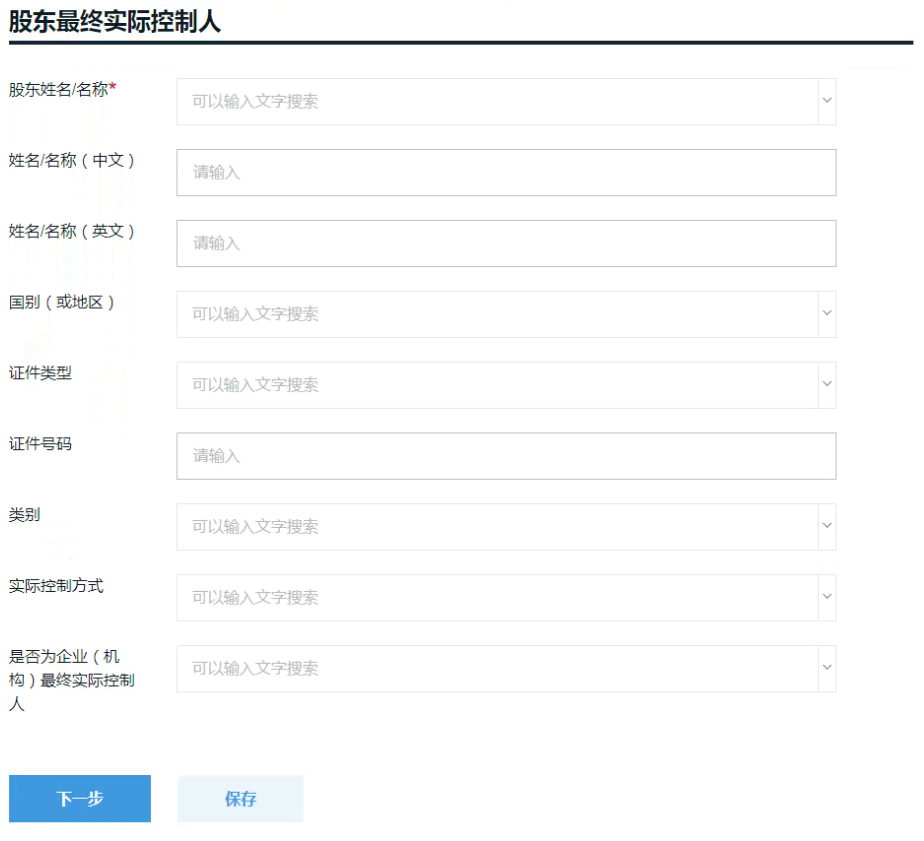Expand the 实际控制方式 search combo box
The width and height of the screenshot is (924, 841).
(x=506, y=598)
